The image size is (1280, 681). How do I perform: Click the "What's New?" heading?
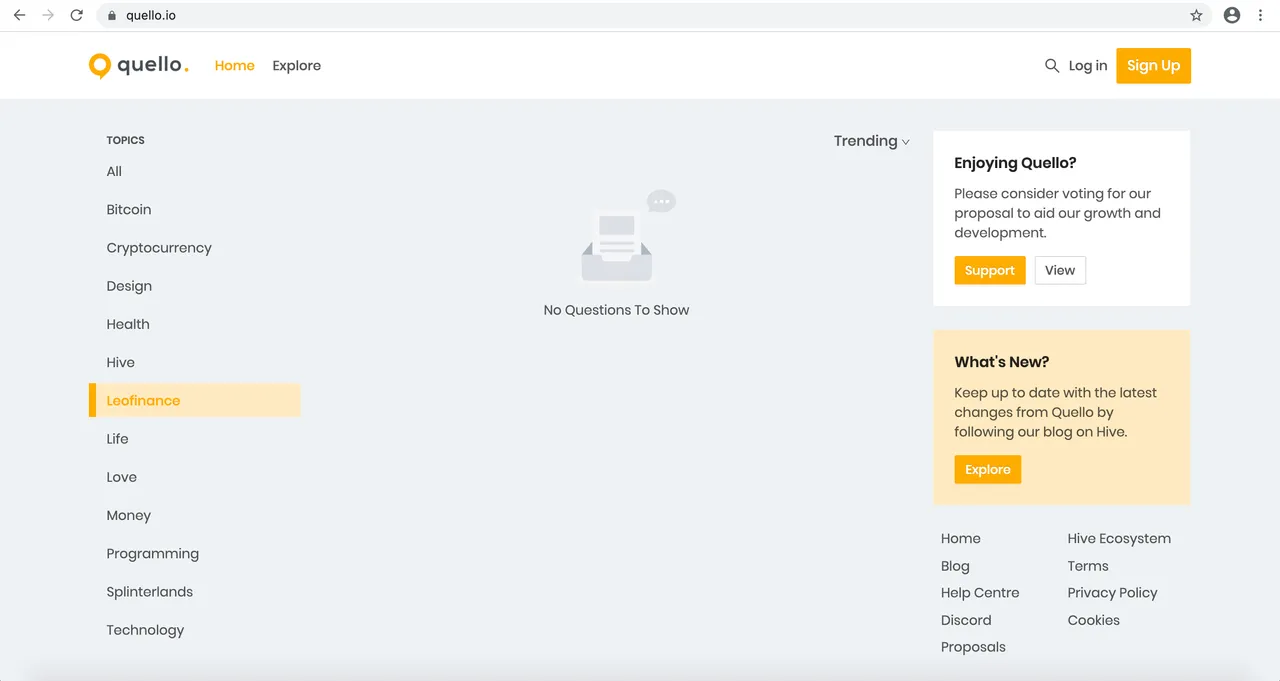pos(1001,362)
